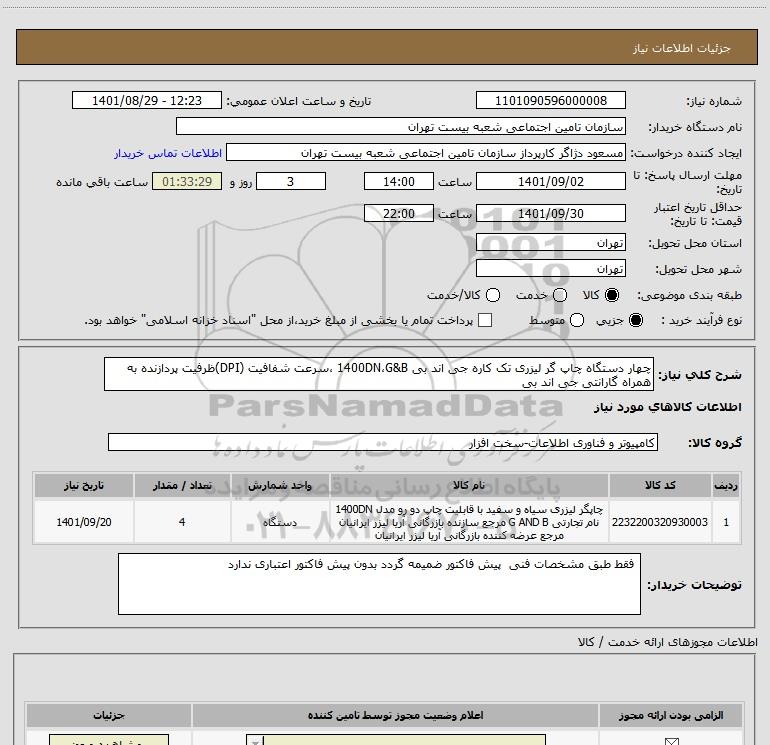This screenshot has width=770, height=745.
Task: Select the کالا radio button
Action: 612,295
